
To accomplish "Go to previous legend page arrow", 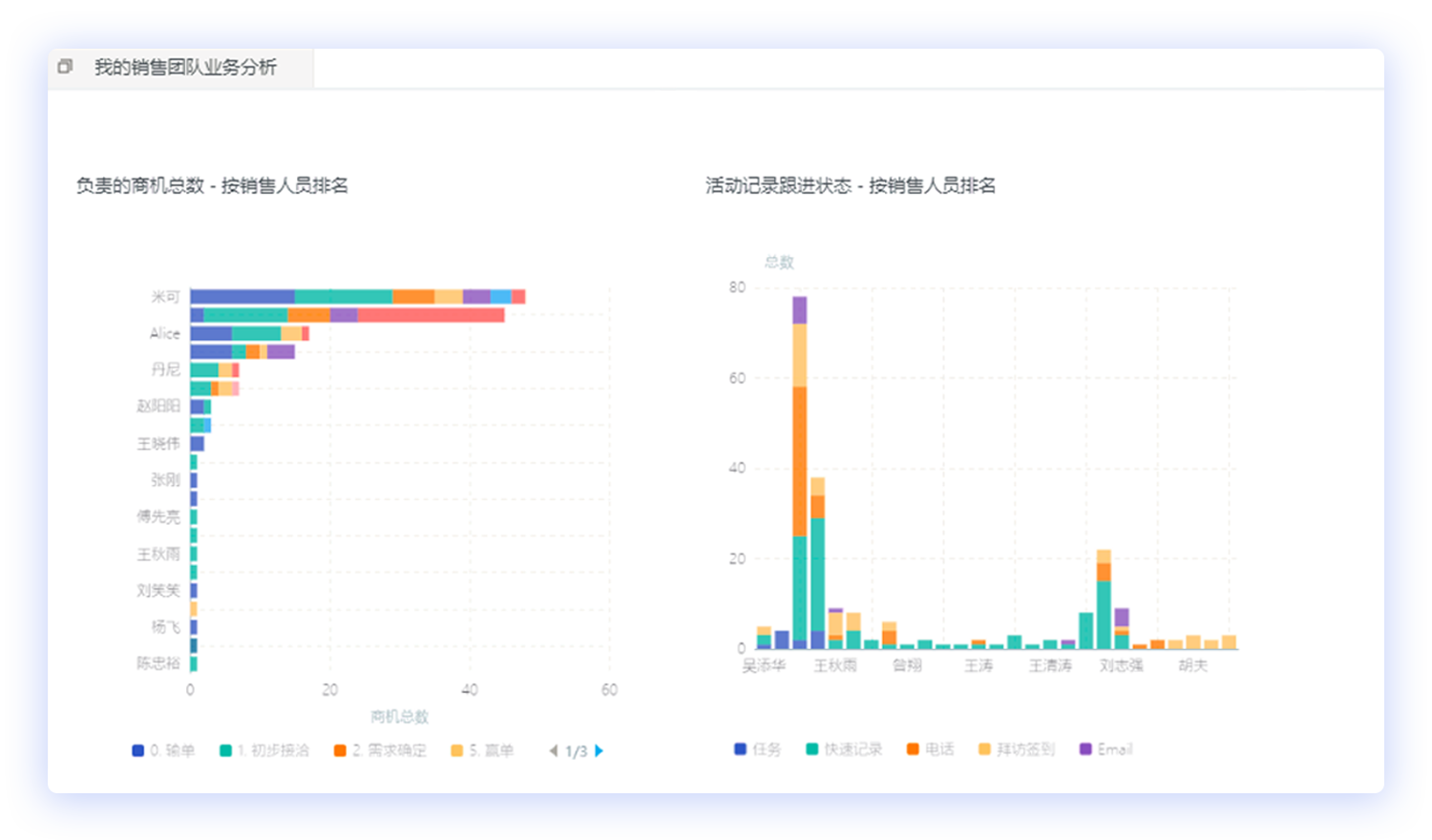I will click(x=554, y=751).
